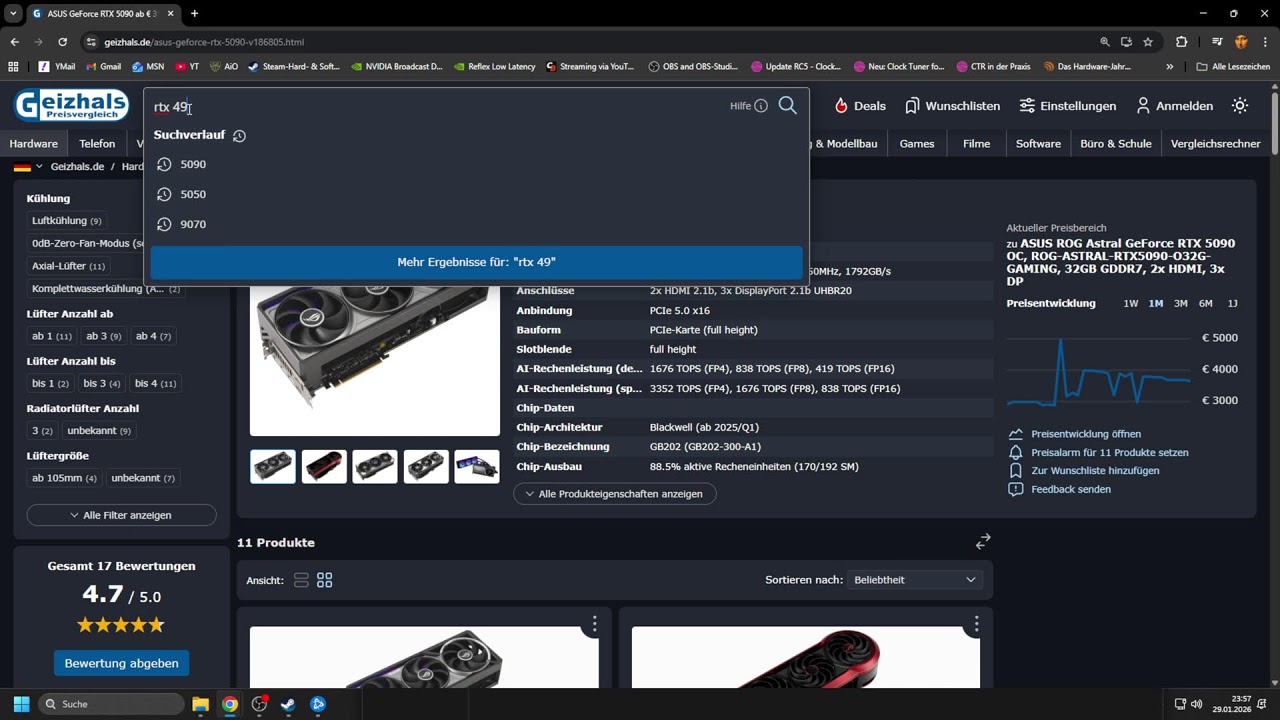Click the large ROG Astral product image
Screen dimensions: 1280x720
click(x=374, y=360)
